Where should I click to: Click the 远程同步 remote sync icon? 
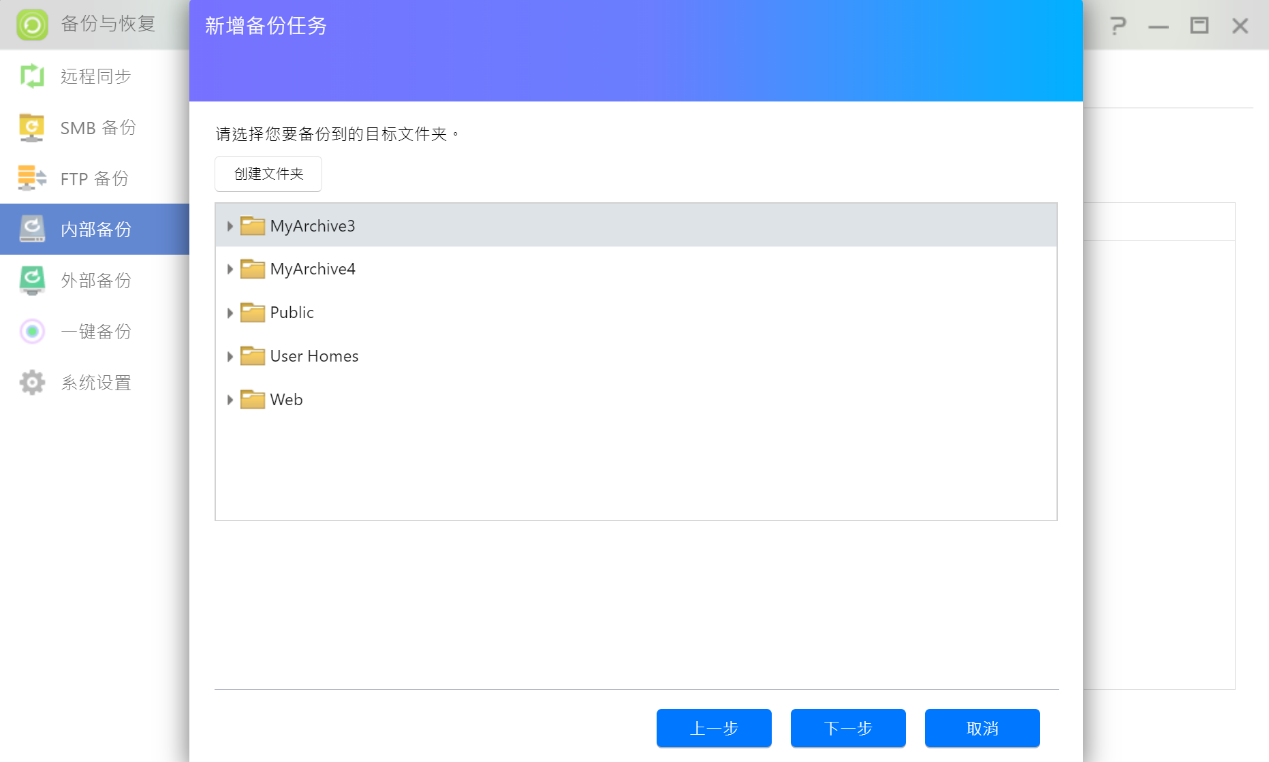point(32,76)
